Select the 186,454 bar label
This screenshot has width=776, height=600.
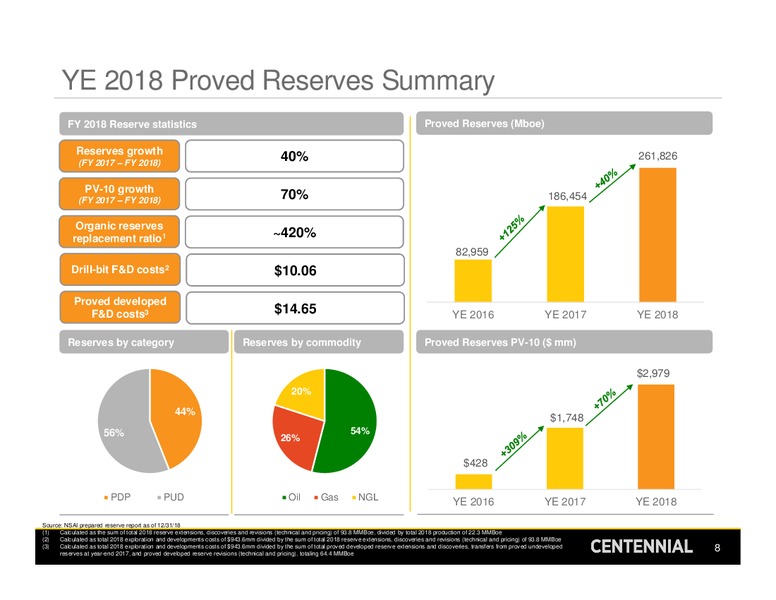[x=567, y=196]
